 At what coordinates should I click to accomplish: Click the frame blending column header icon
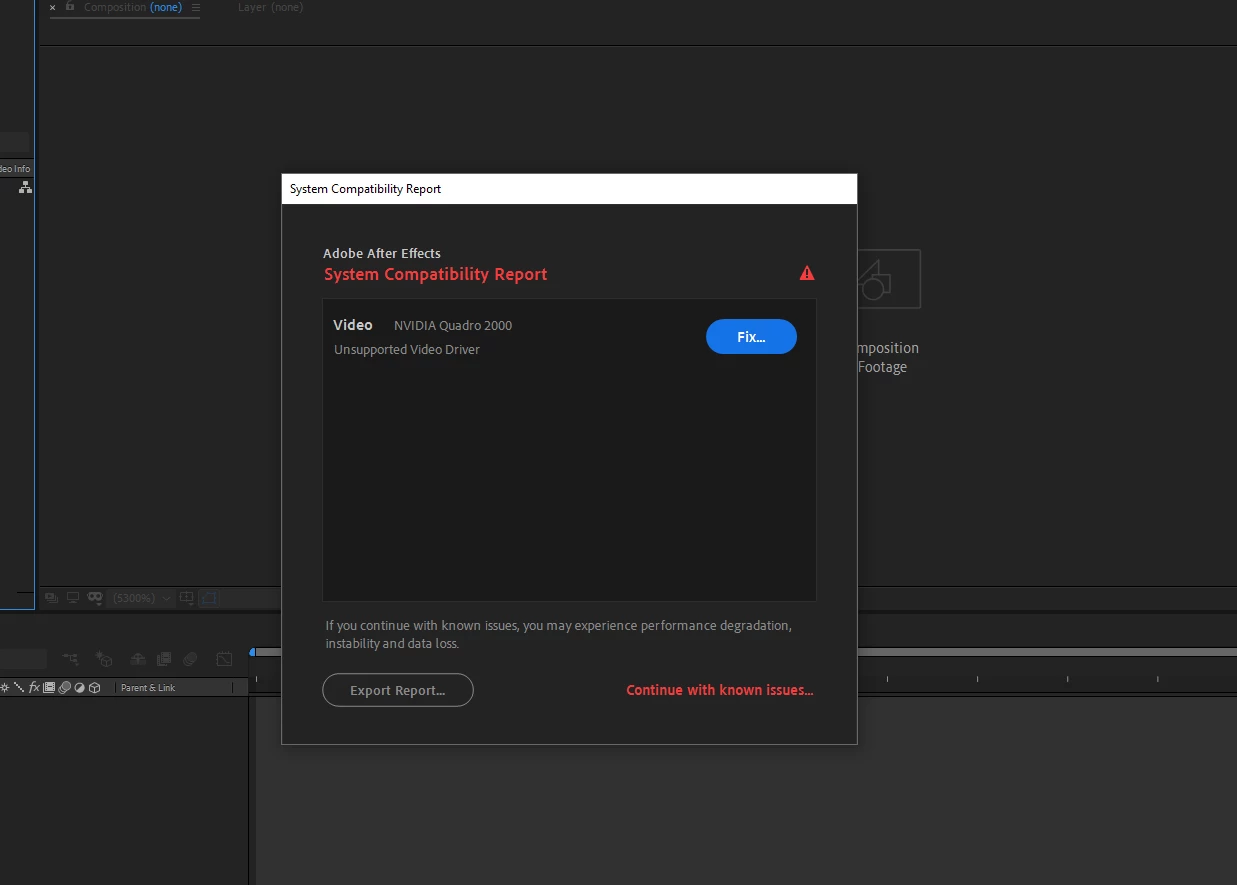pos(49,688)
